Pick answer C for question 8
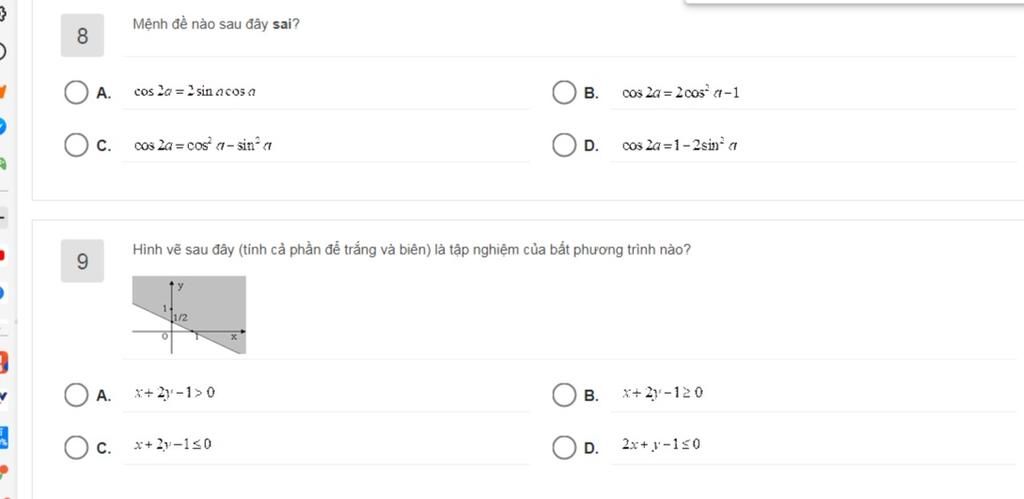The width and height of the screenshot is (1024, 499). pos(76,146)
